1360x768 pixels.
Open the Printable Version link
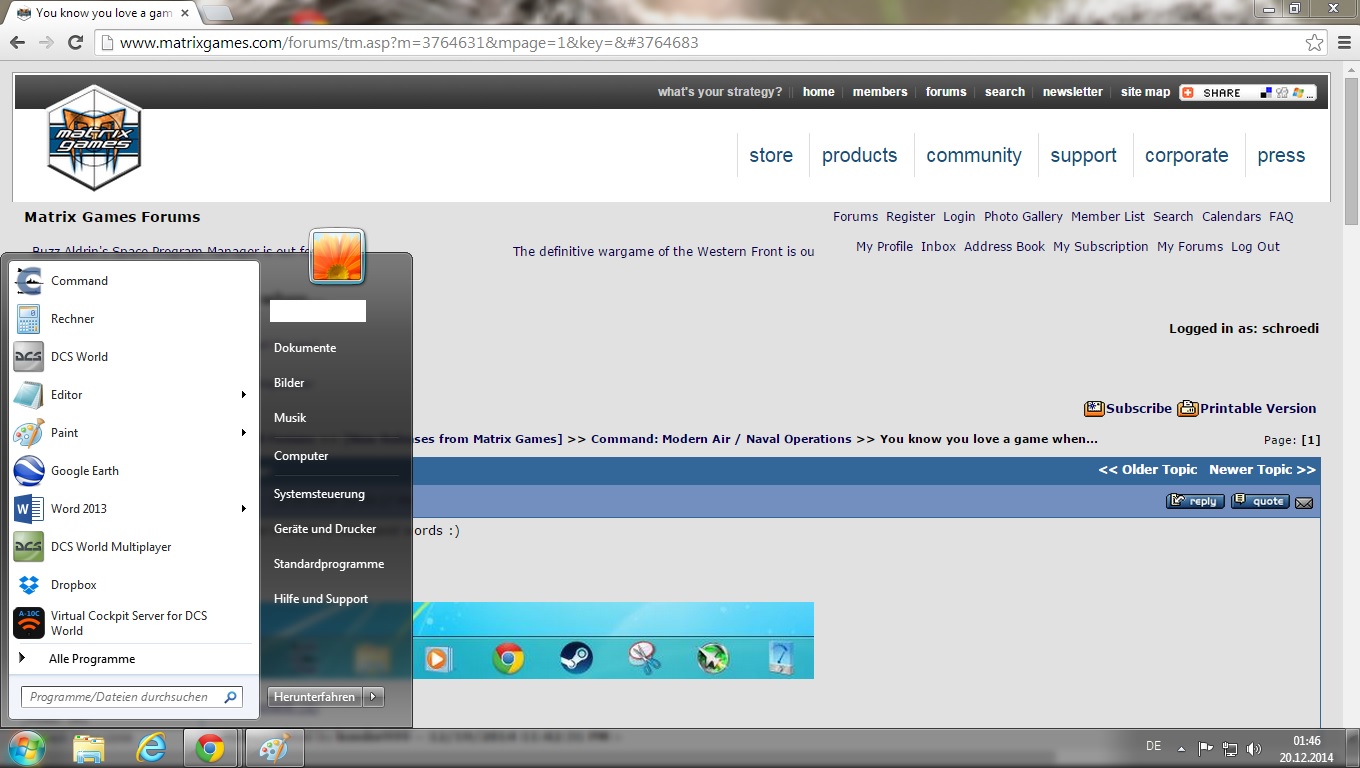[1247, 408]
